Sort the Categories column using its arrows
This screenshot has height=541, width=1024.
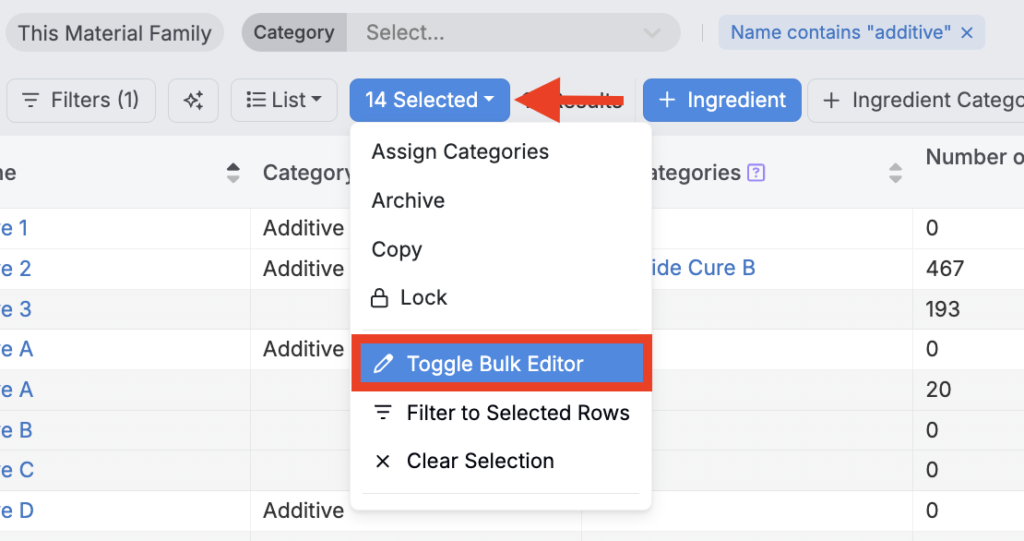(x=895, y=173)
